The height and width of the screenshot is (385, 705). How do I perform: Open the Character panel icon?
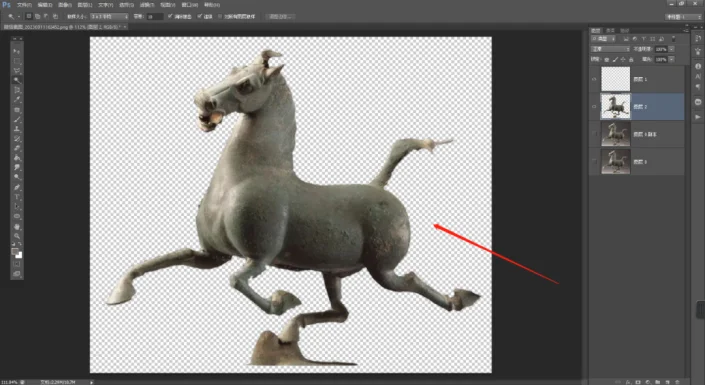[x=698, y=76]
